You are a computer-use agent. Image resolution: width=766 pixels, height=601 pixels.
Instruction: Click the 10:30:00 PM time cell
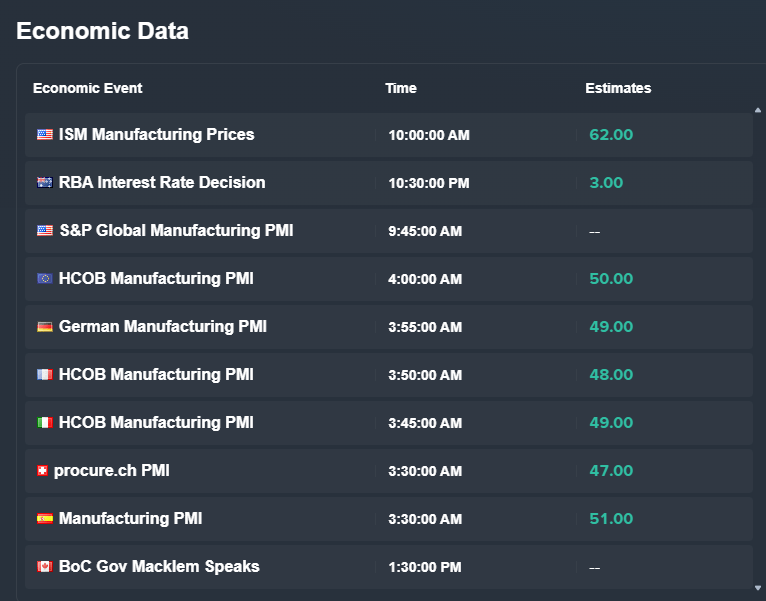click(x=429, y=183)
